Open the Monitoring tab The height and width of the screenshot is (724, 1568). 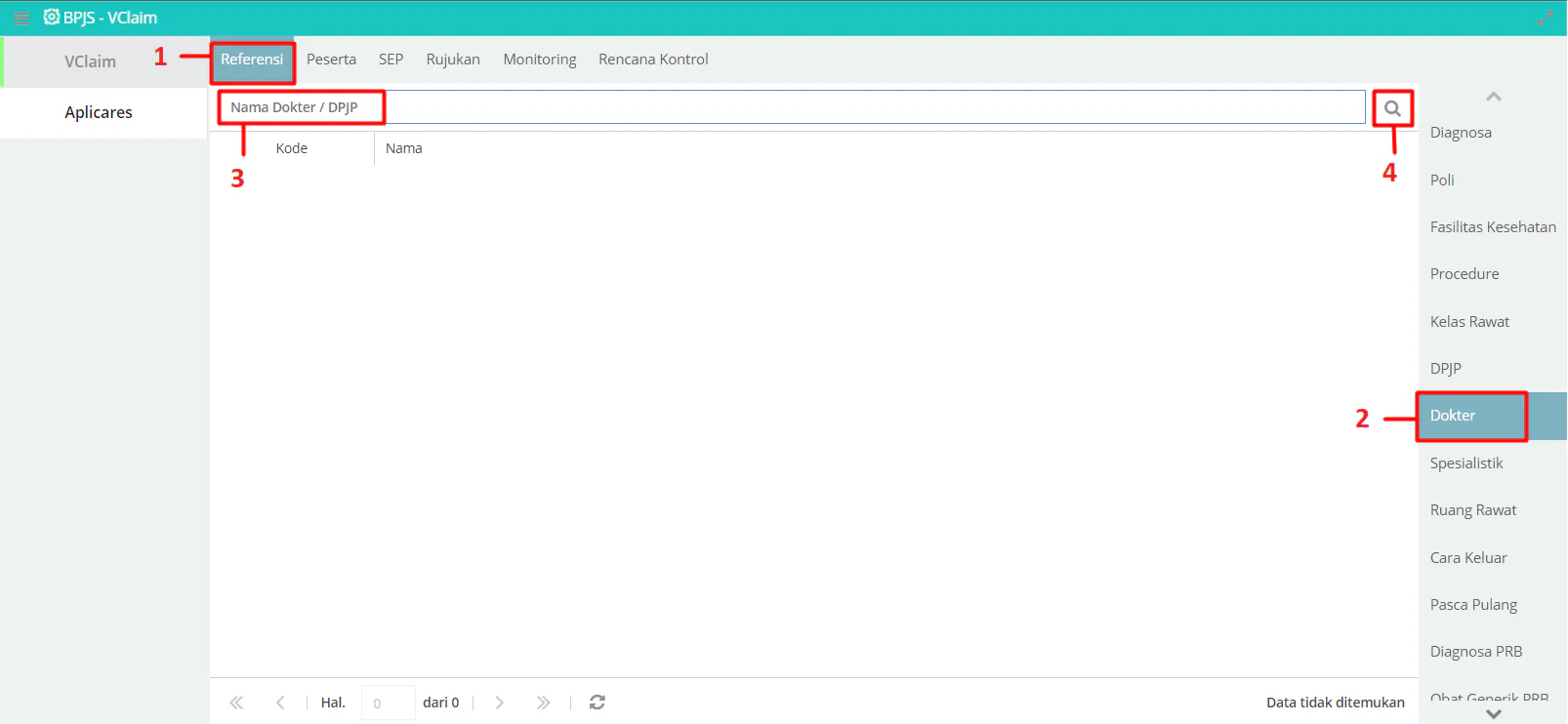(540, 60)
